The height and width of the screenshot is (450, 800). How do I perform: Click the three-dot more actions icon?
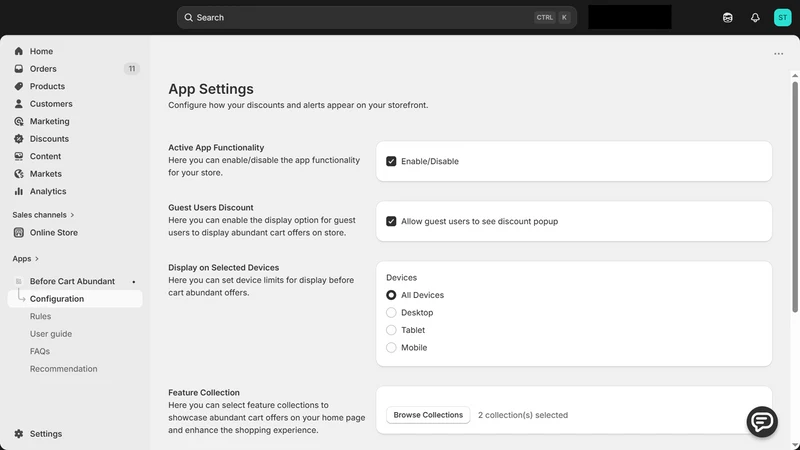779,54
